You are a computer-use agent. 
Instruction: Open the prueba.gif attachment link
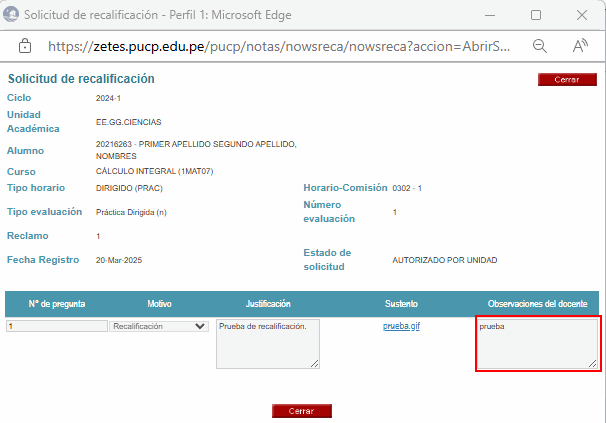click(x=401, y=326)
